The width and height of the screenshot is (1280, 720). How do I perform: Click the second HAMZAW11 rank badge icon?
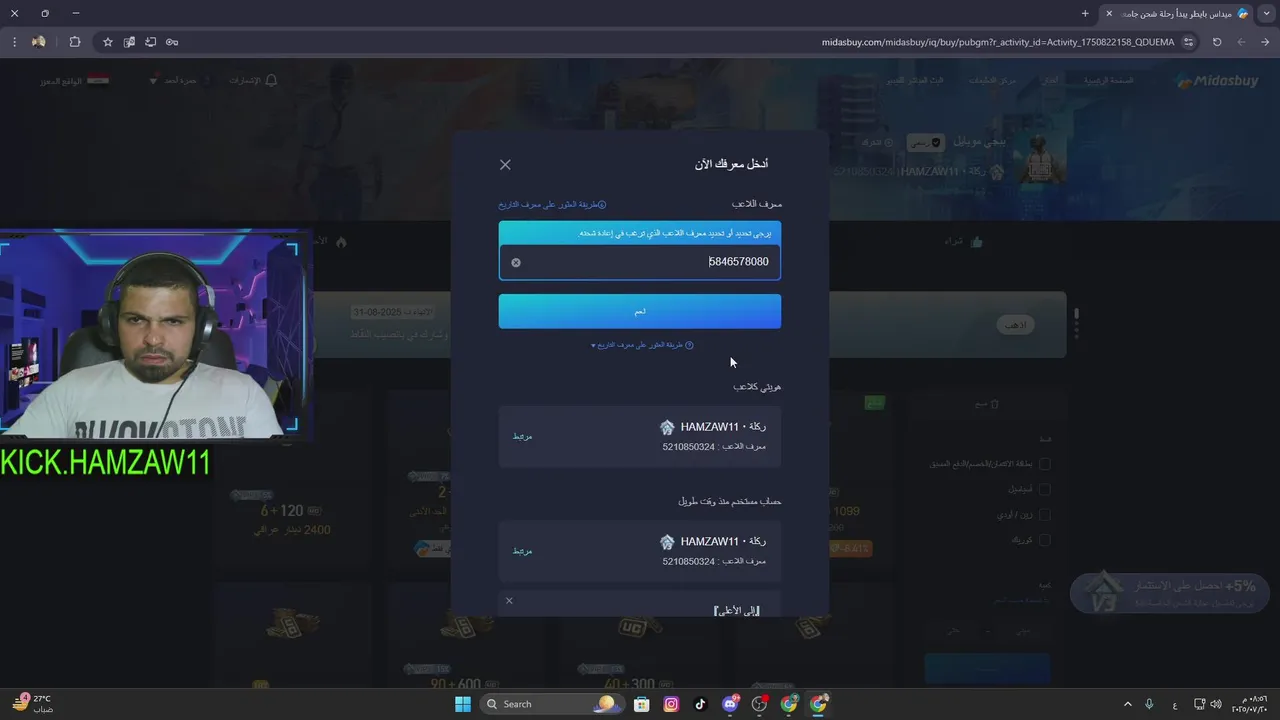pos(667,542)
